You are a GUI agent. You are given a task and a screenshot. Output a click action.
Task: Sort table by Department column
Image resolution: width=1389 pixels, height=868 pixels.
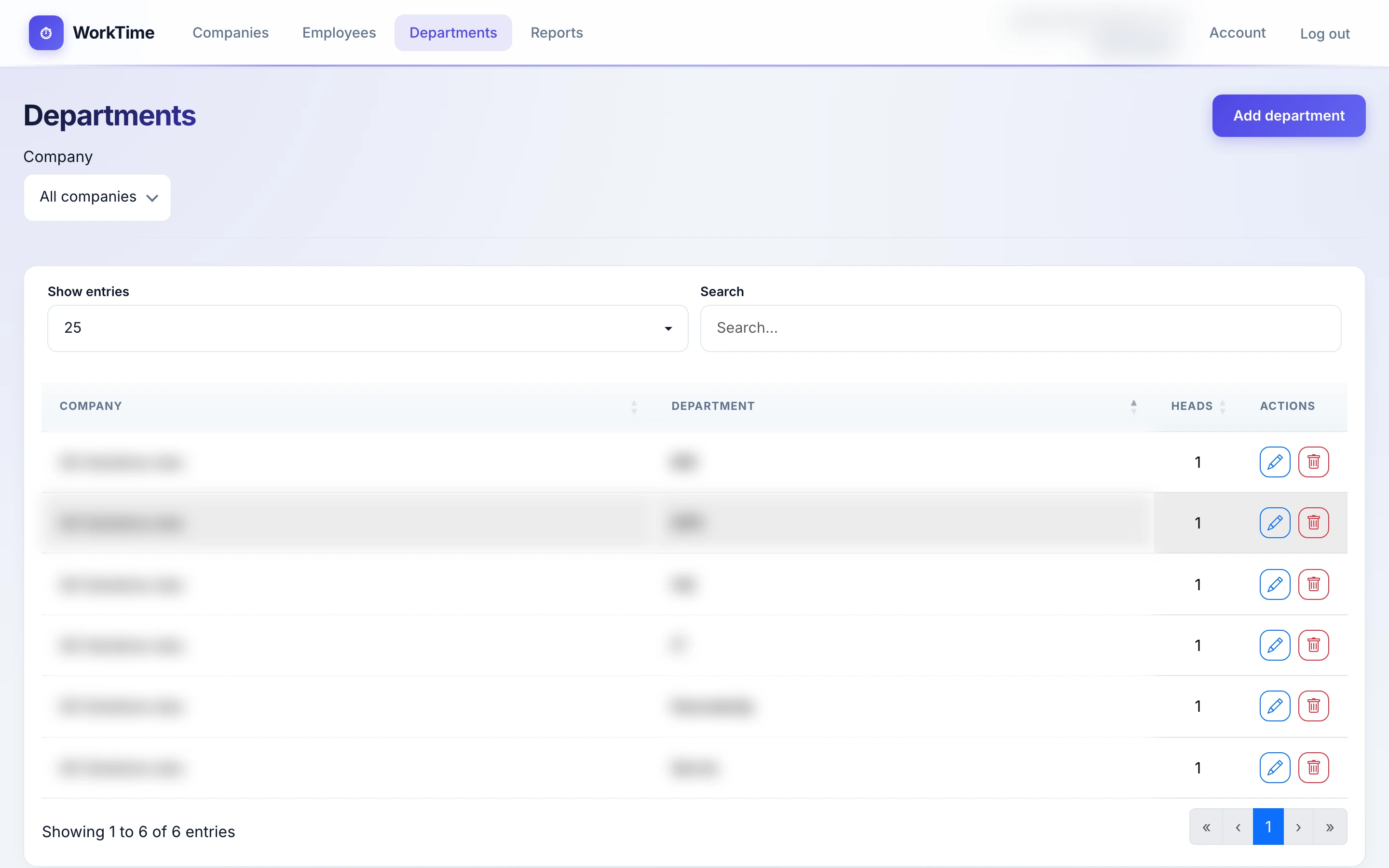click(903, 407)
